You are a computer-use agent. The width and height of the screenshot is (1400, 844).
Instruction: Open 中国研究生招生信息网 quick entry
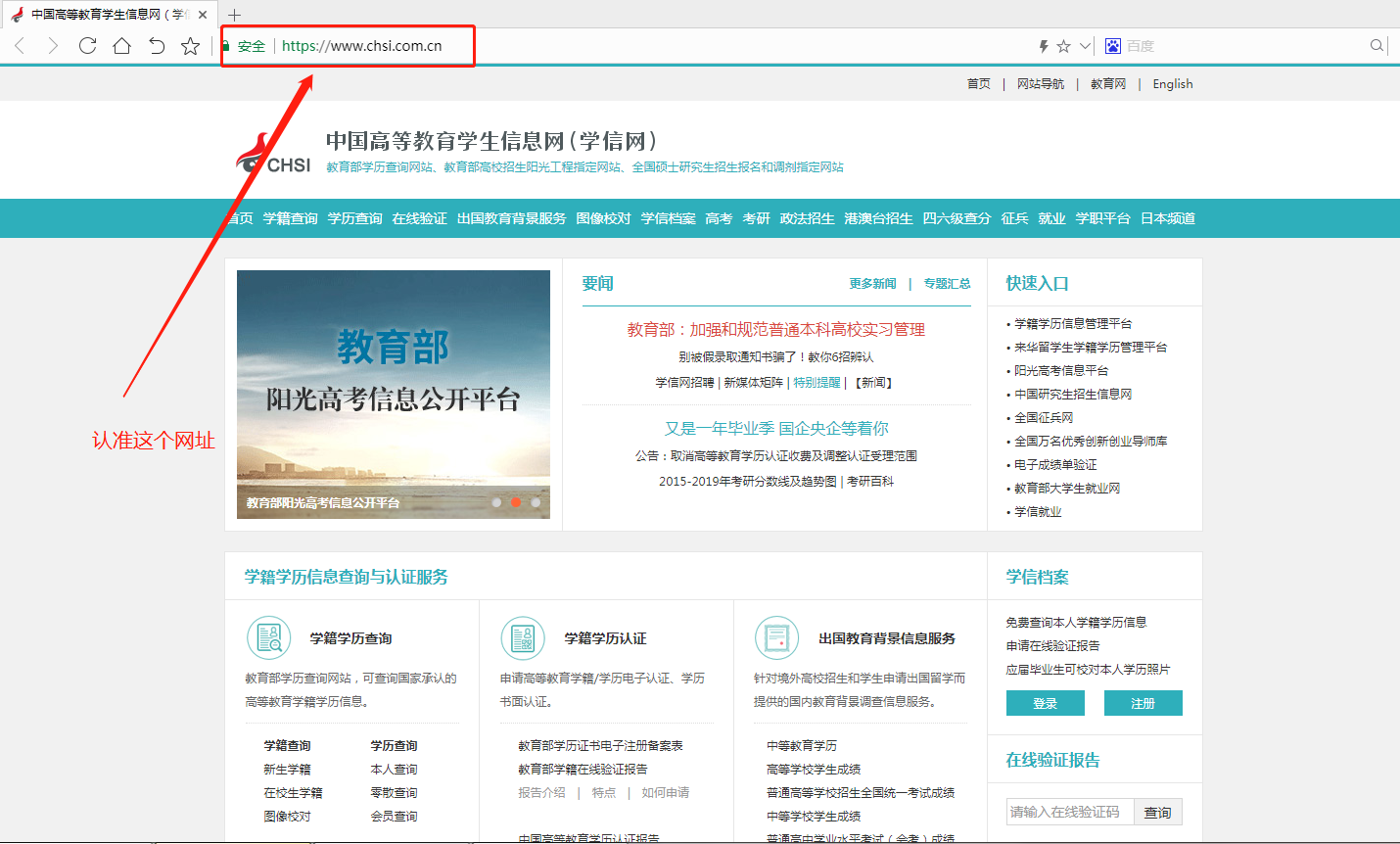click(1073, 395)
